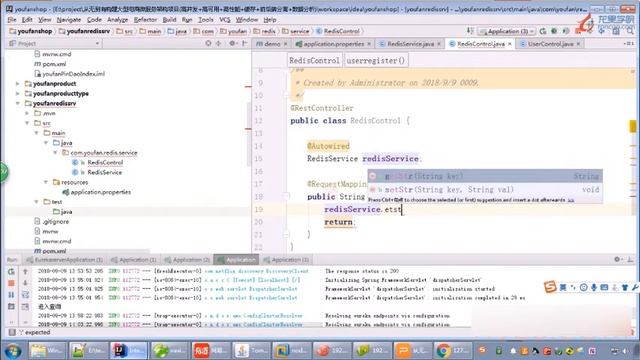
Task: Open the Refactor menu
Action: point(145,20)
